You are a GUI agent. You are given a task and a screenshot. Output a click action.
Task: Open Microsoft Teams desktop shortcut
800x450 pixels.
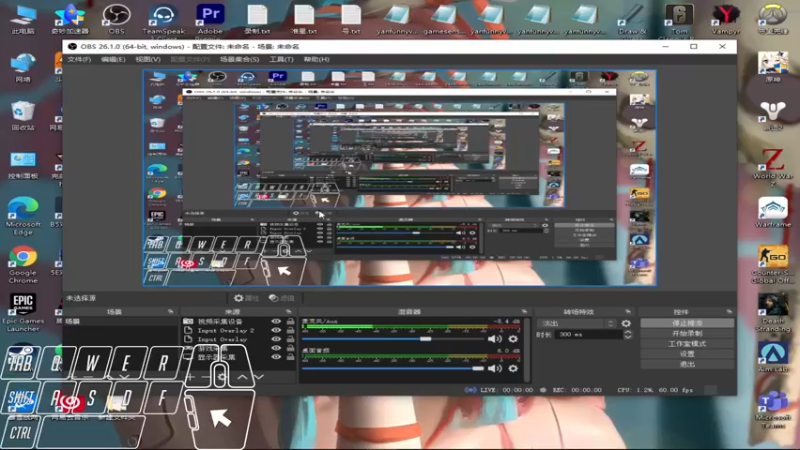pyautogui.click(x=773, y=409)
